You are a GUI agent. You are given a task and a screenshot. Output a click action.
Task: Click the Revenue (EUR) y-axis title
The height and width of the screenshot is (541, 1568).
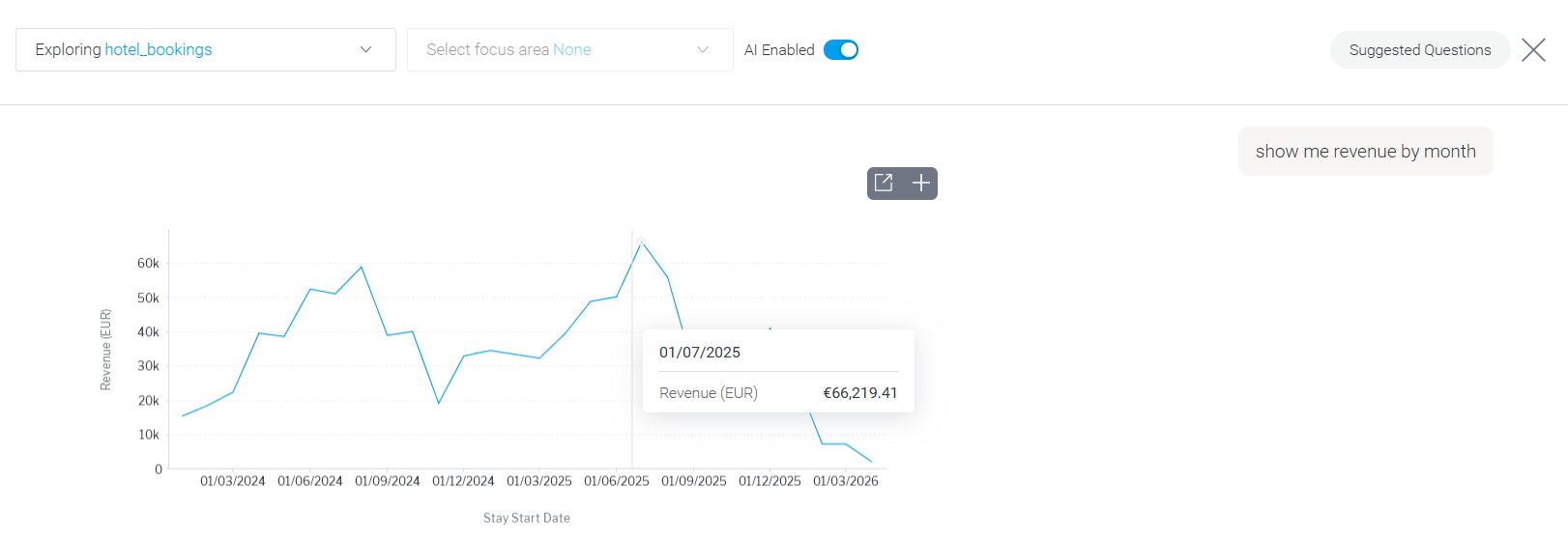coord(105,350)
